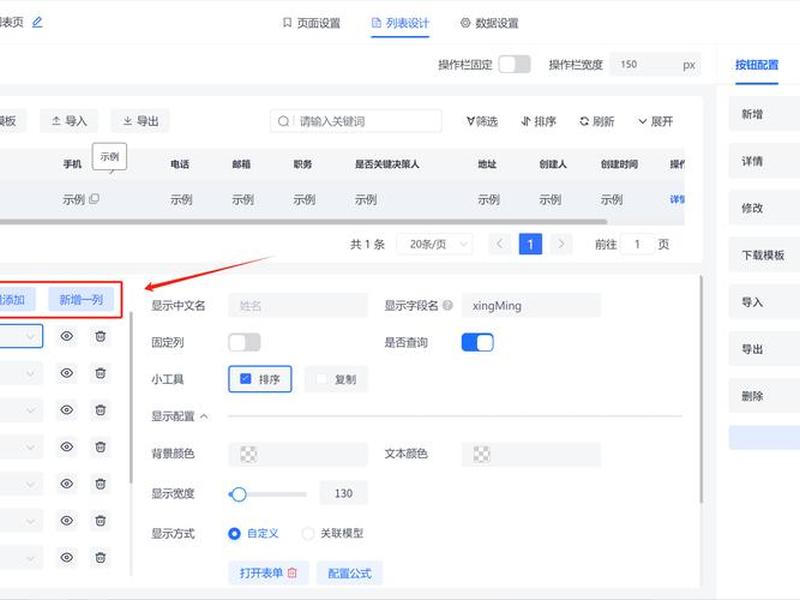
Task: Open the 20条/页 page size dropdown
Action: point(435,244)
